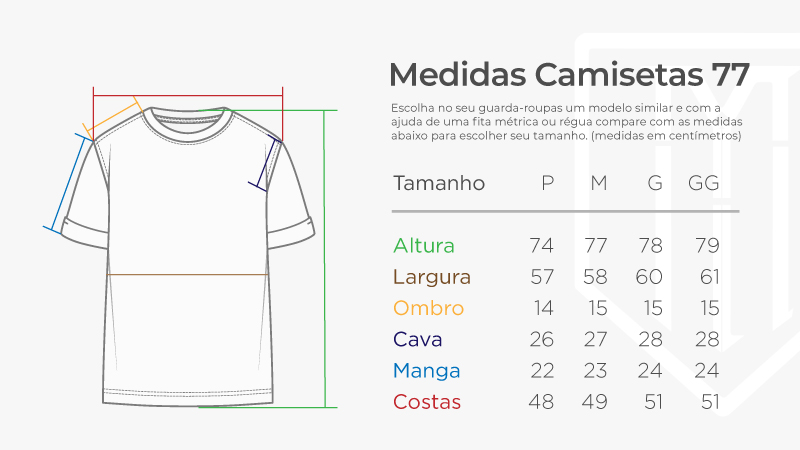Click the red Costas row label
This screenshot has width=800, height=450.
coord(427,402)
